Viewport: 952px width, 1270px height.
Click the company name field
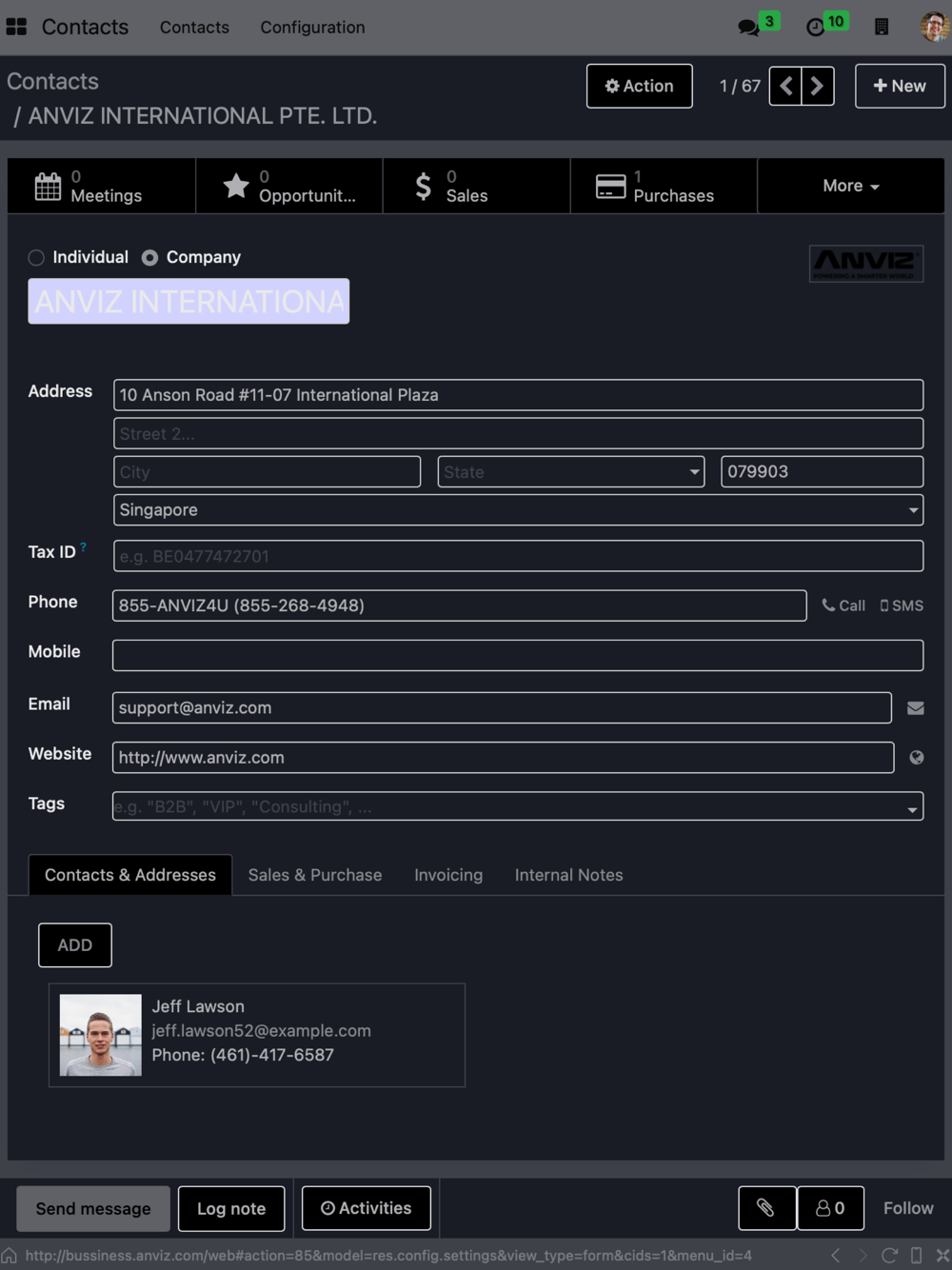coord(188,301)
